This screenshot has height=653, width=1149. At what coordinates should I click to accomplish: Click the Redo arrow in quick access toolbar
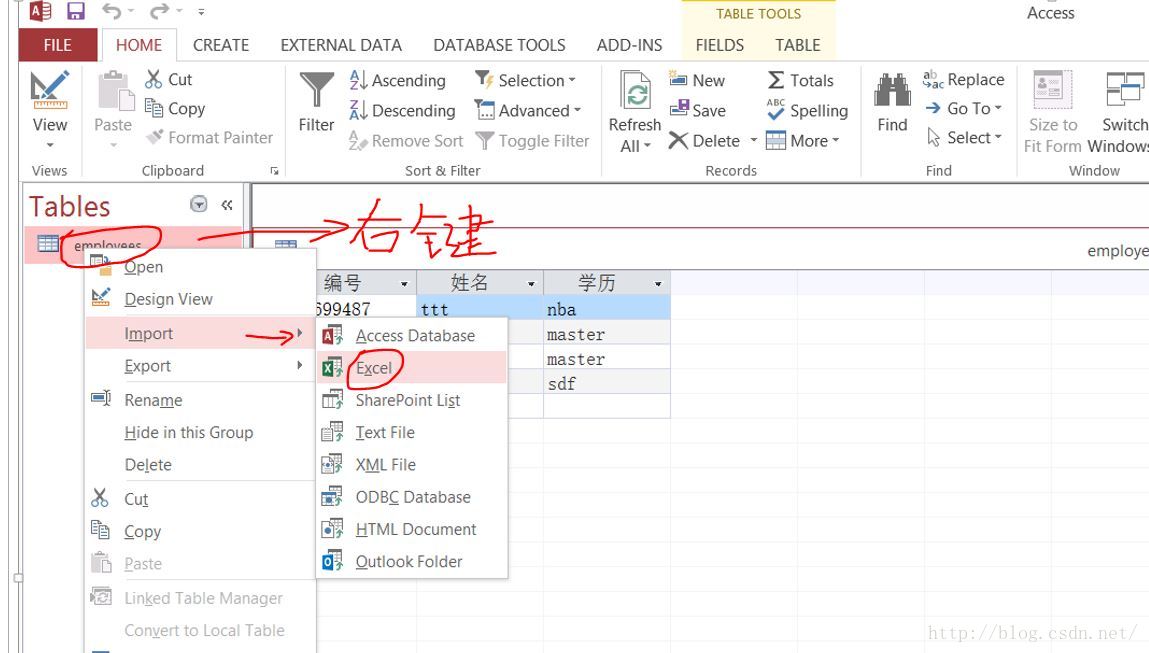tap(158, 11)
